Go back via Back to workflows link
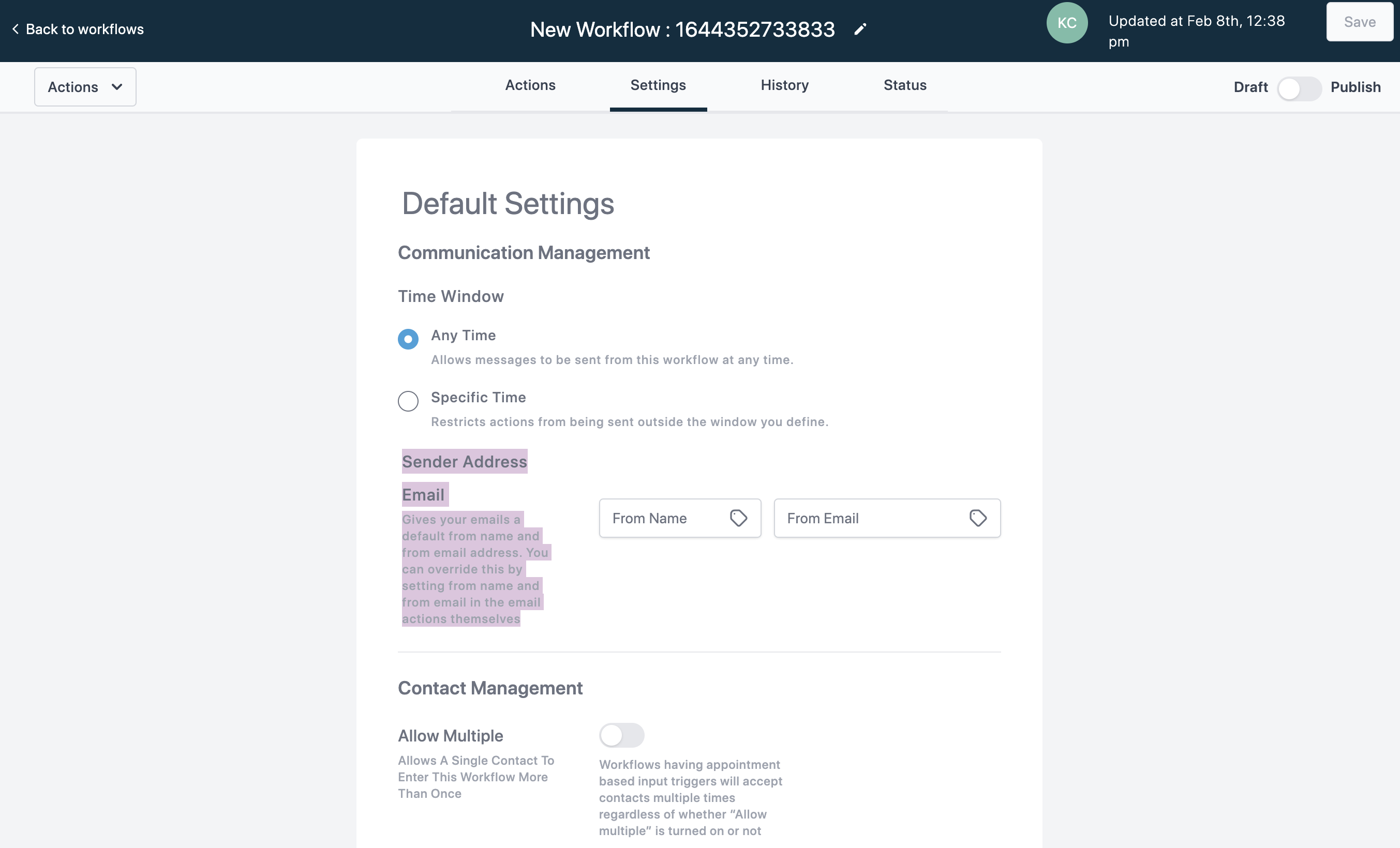 (x=85, y=29)
